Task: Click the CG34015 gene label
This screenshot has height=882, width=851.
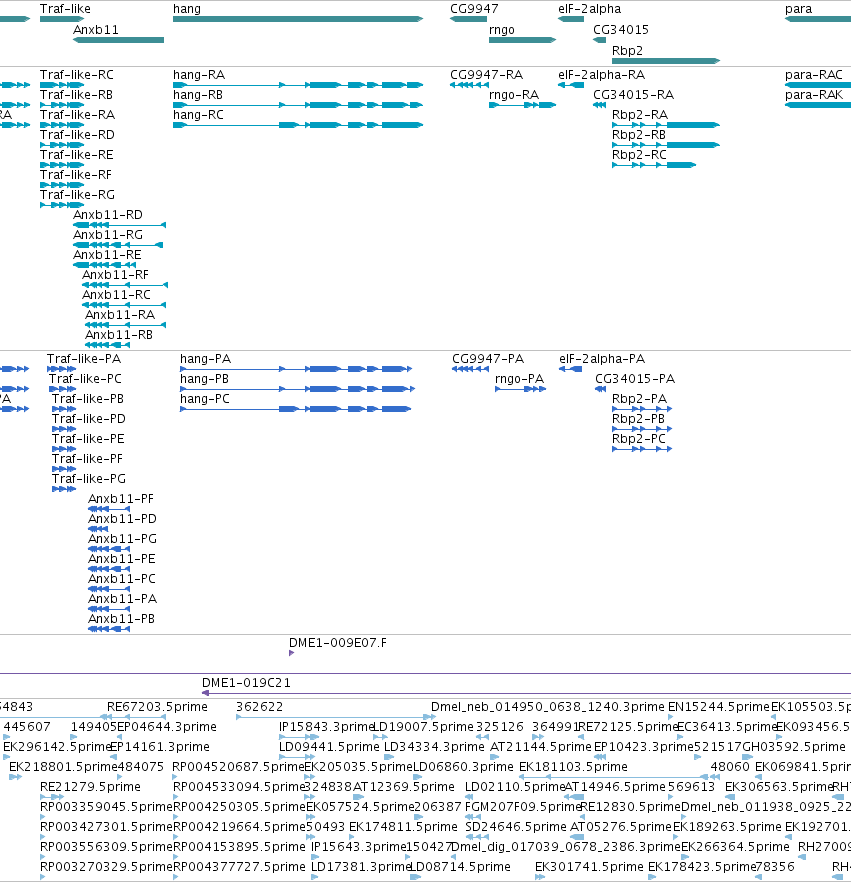Action: (621, 30)
